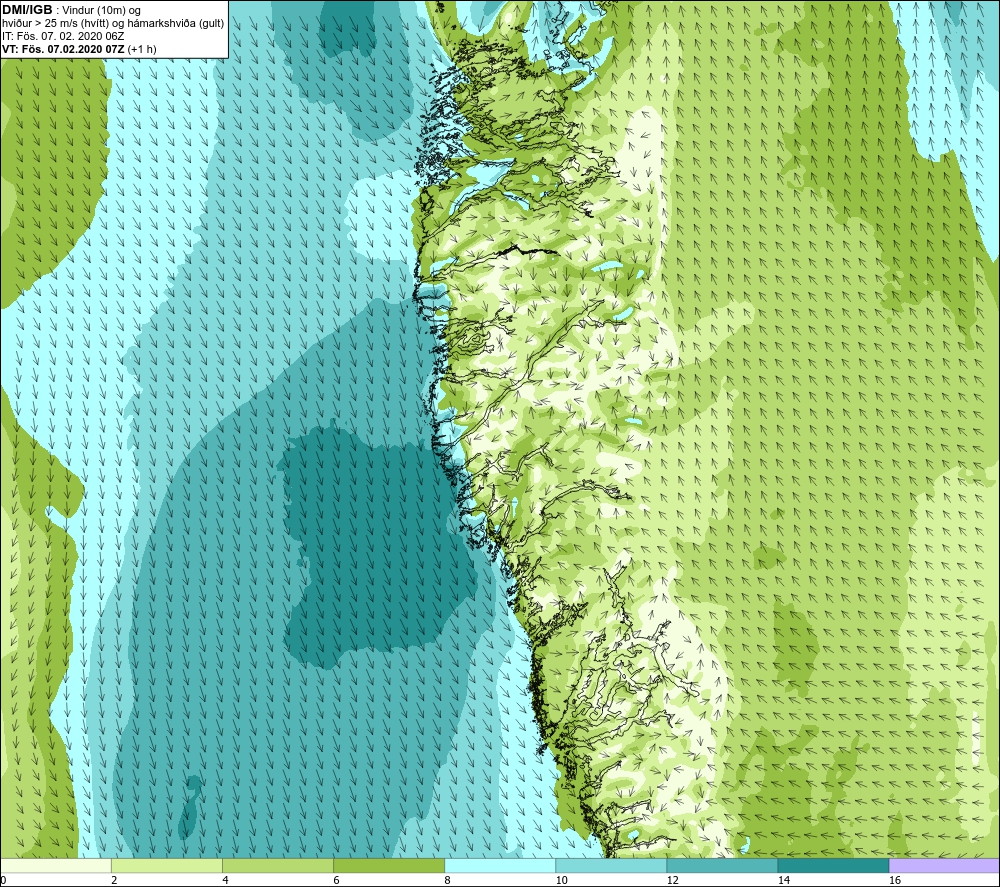Click the legend scale number 6

336,880
